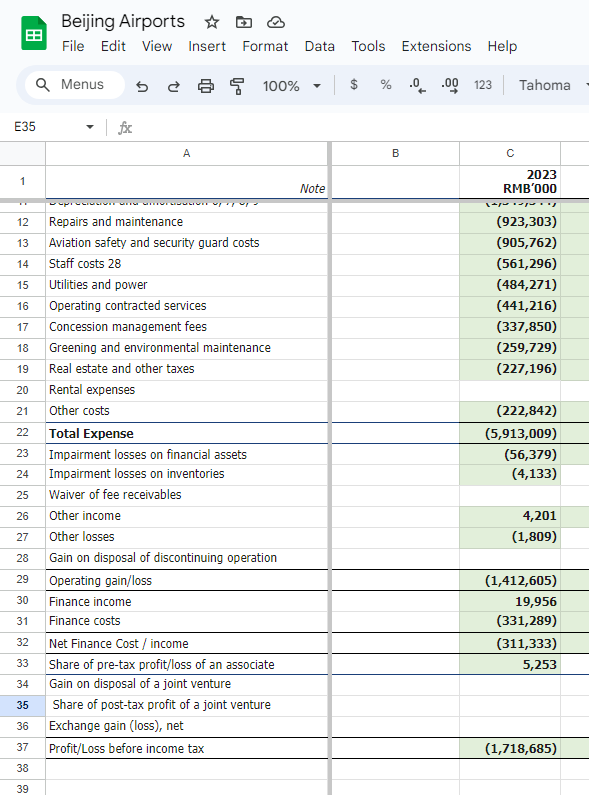
Task: Check cloud save status icon
Action: [276, 22]
